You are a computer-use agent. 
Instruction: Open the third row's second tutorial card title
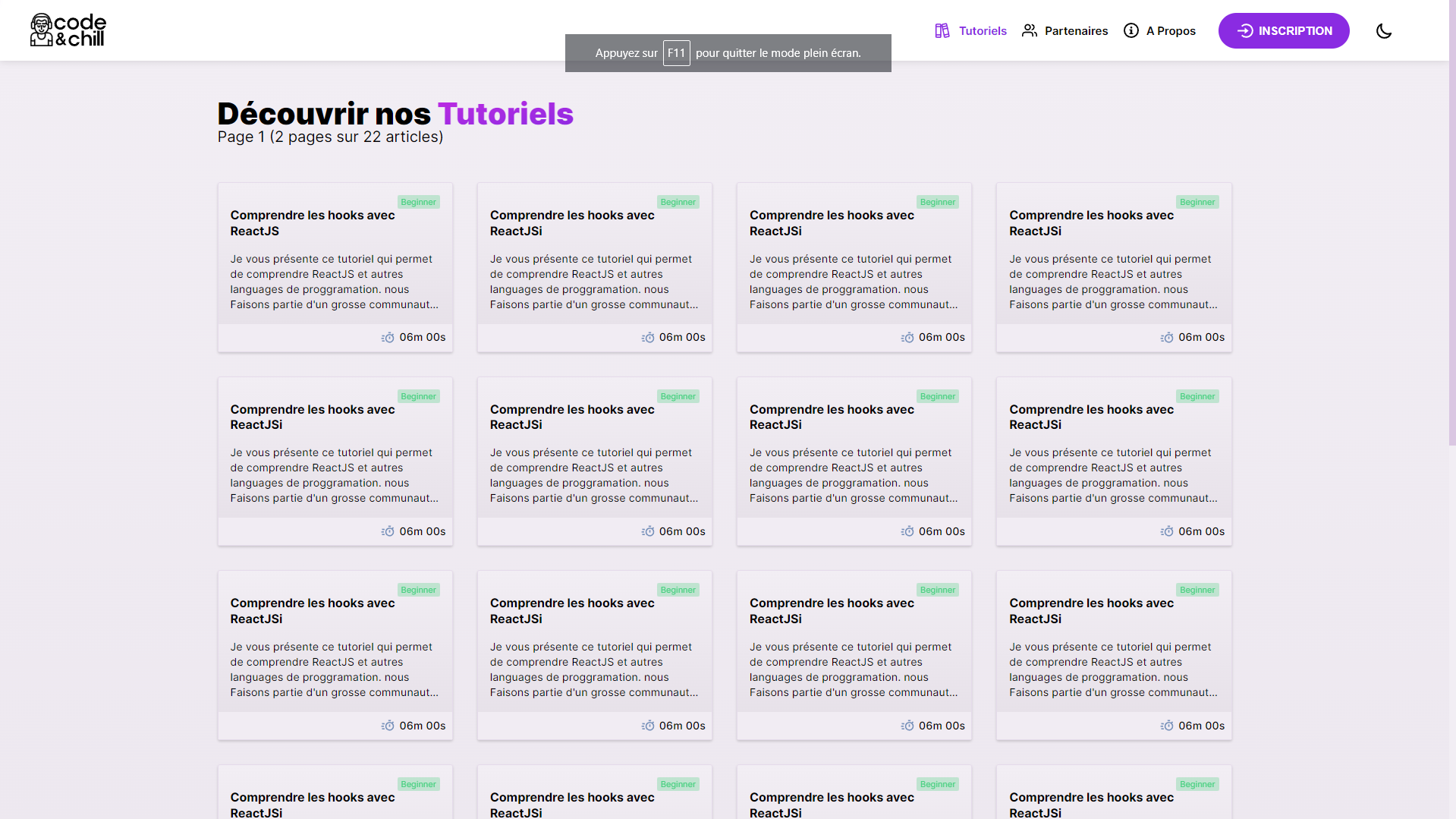pos(571,611)
